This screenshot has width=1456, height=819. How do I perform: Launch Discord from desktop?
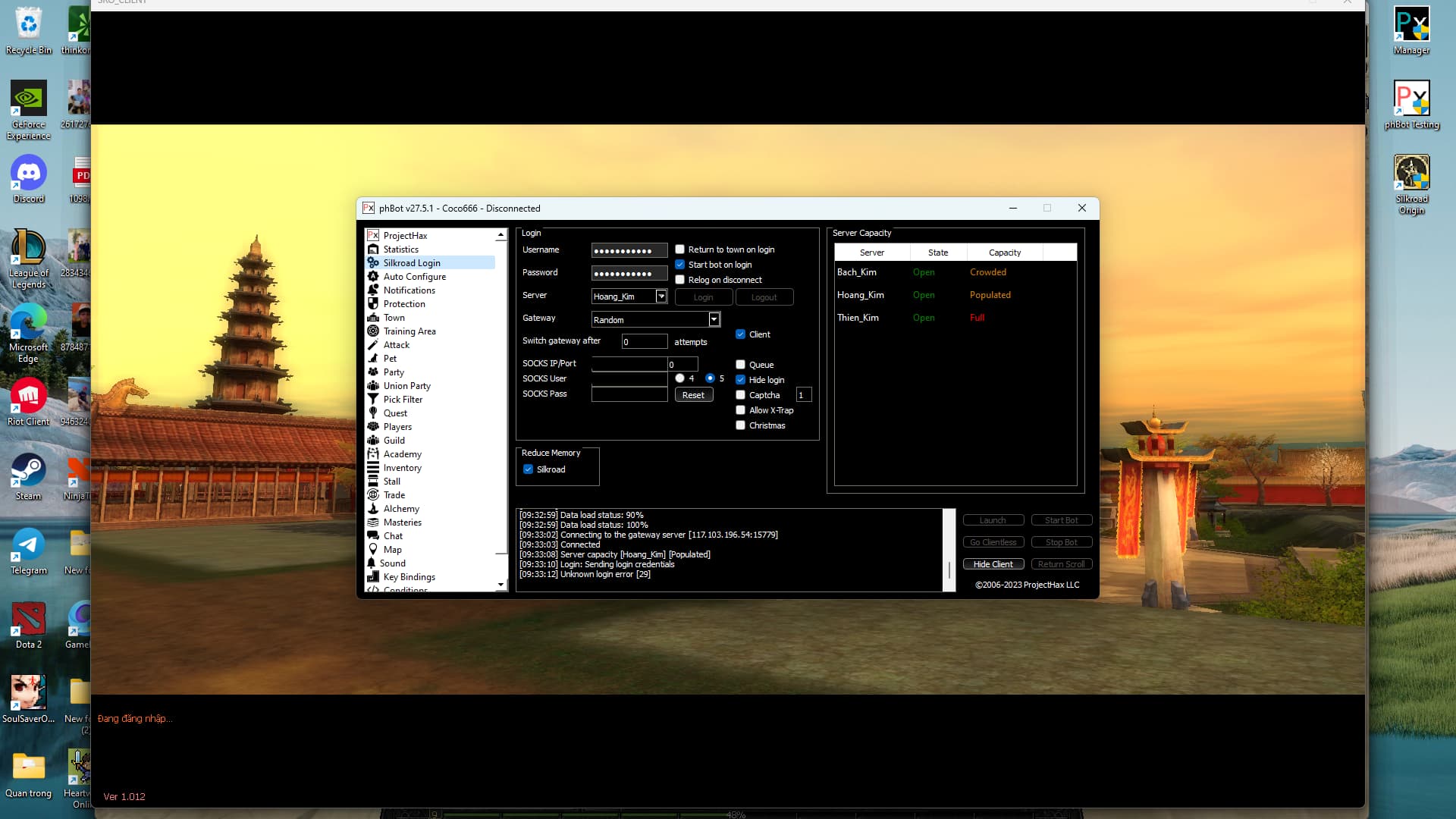[29, 174]
